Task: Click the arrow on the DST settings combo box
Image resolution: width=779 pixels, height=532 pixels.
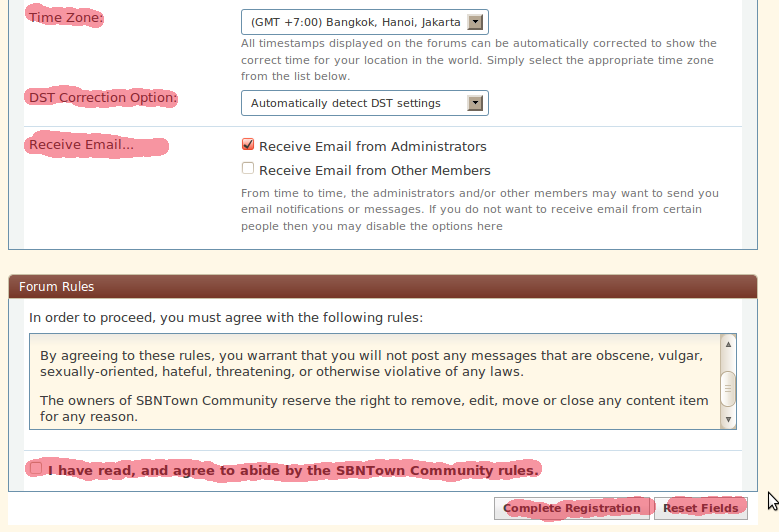Action: (476, 103)
